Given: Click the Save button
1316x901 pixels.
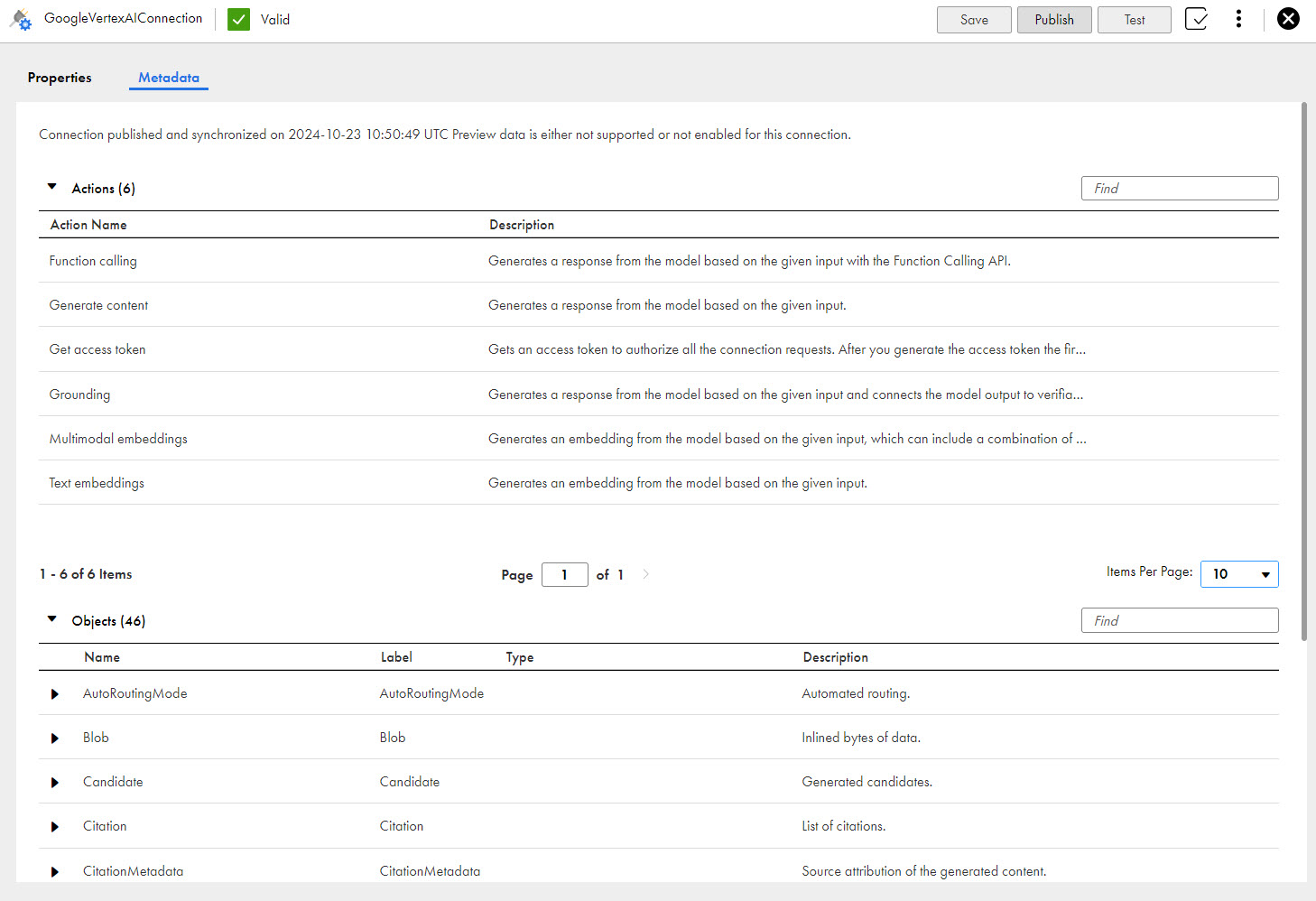Looking at the screenshot, I should 974,20.
